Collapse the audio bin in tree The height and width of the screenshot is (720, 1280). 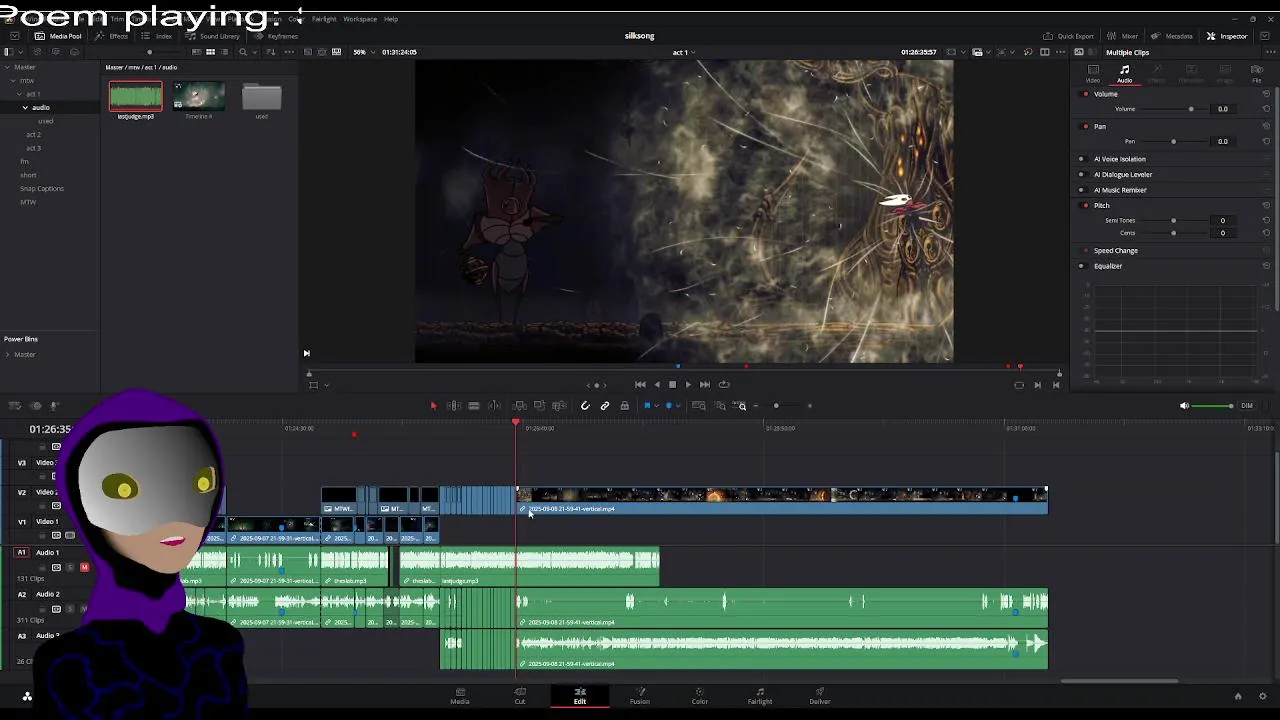tap(25, 107)
